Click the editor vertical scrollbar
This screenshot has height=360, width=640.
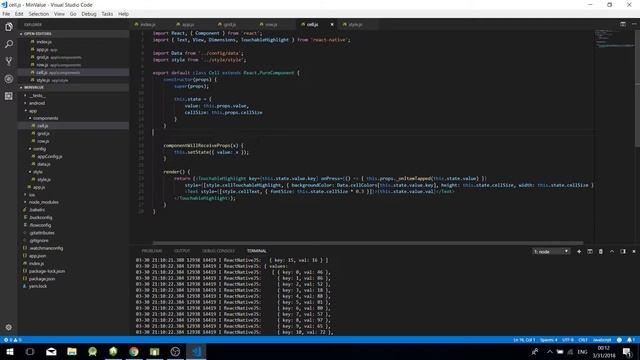(637, 88)
